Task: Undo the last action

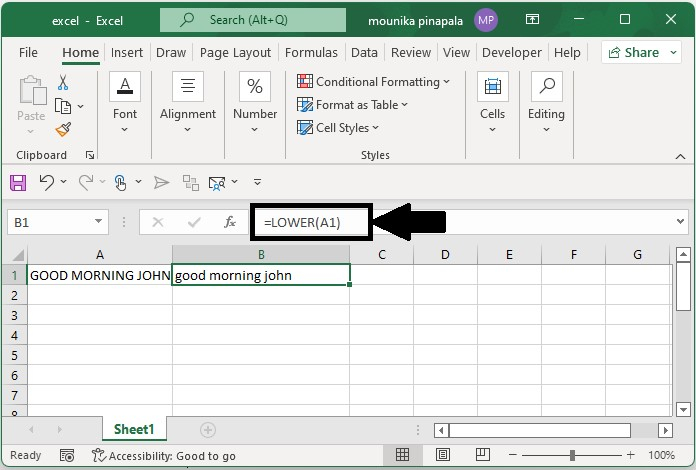Action: (46, 182)
